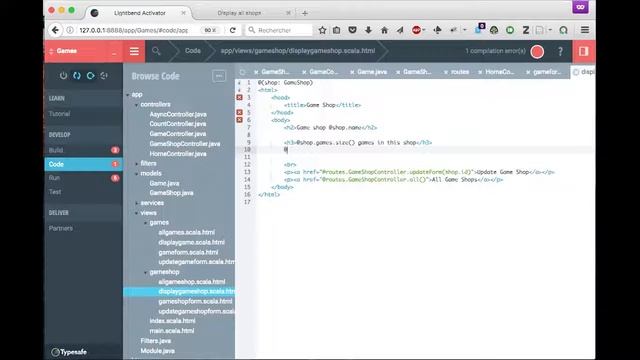This screenshot has height=360, width=640.
Task: Collapse the views folder
Action: tap(137, 213)
